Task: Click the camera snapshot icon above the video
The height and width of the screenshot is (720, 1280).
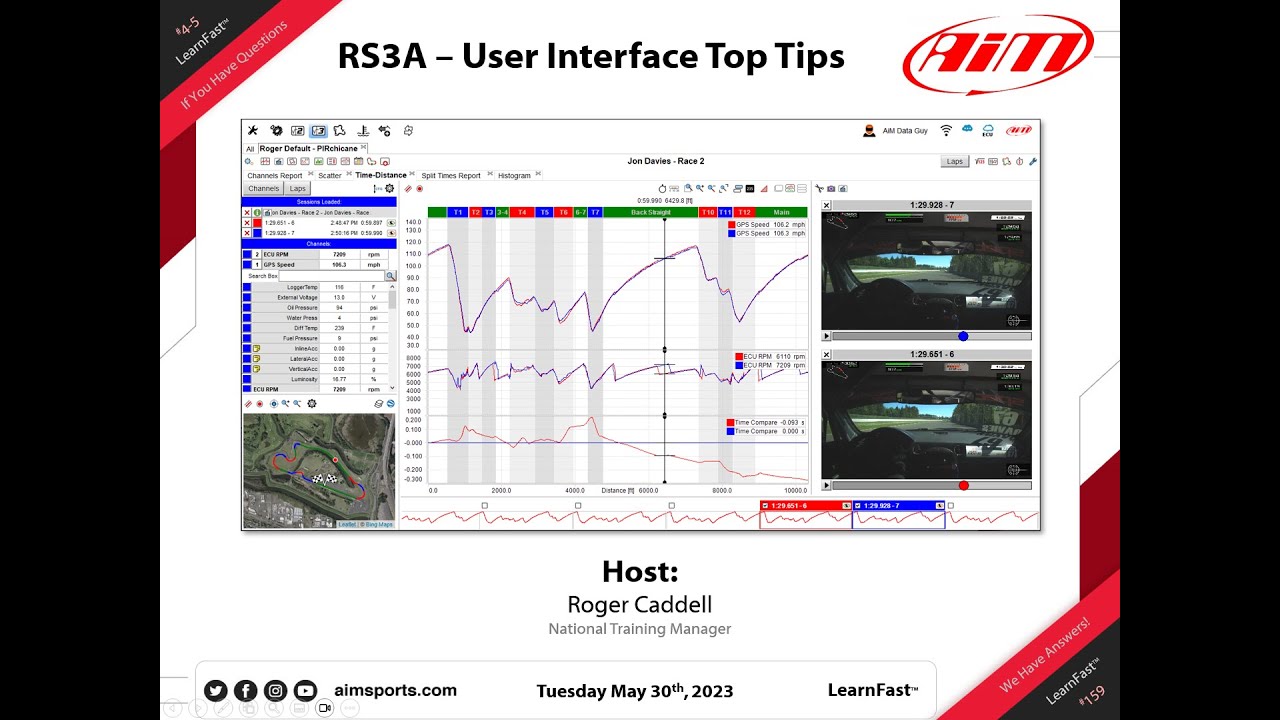Action: (831, 188)
